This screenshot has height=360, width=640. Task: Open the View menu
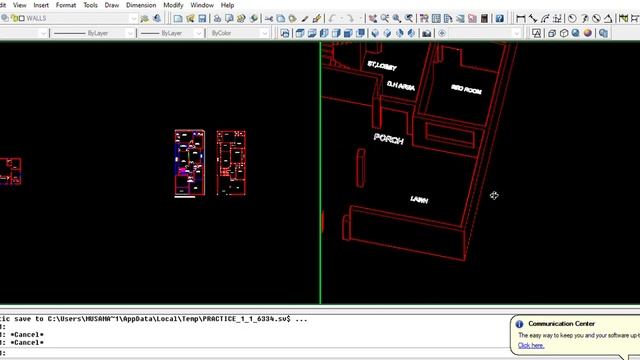pyautogui.click(x=20, y=5)
